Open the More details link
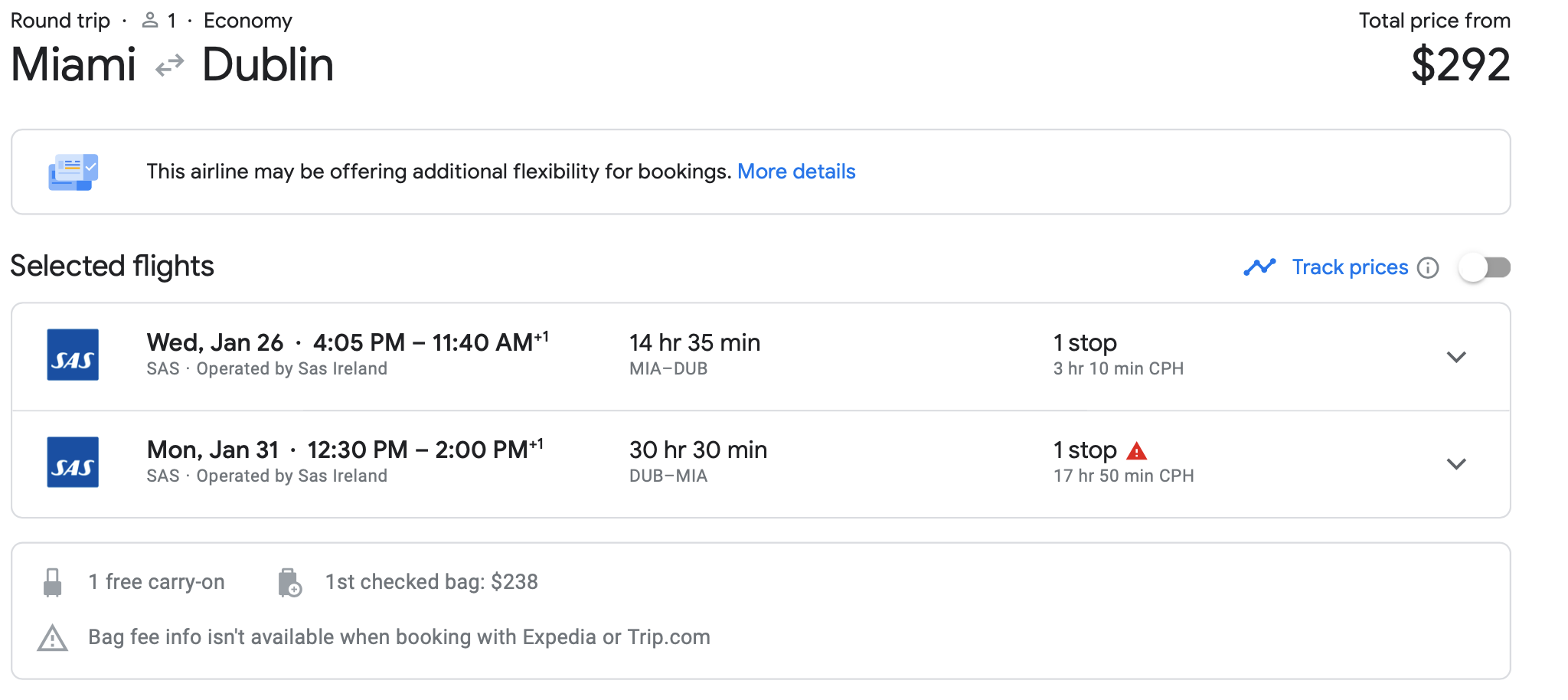1568x700 pixels. click(796, 172)
